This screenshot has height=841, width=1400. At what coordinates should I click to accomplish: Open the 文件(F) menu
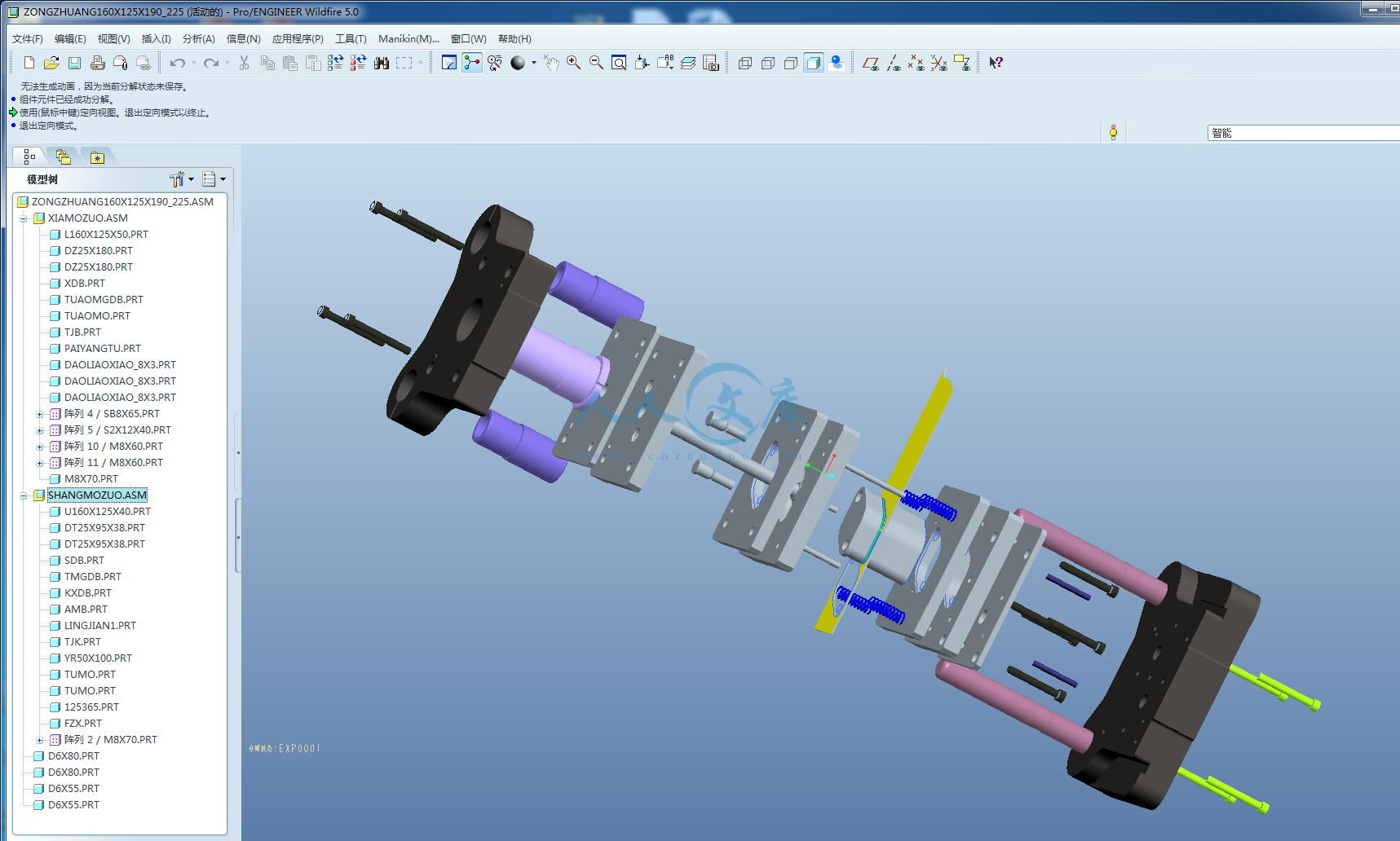28,39
